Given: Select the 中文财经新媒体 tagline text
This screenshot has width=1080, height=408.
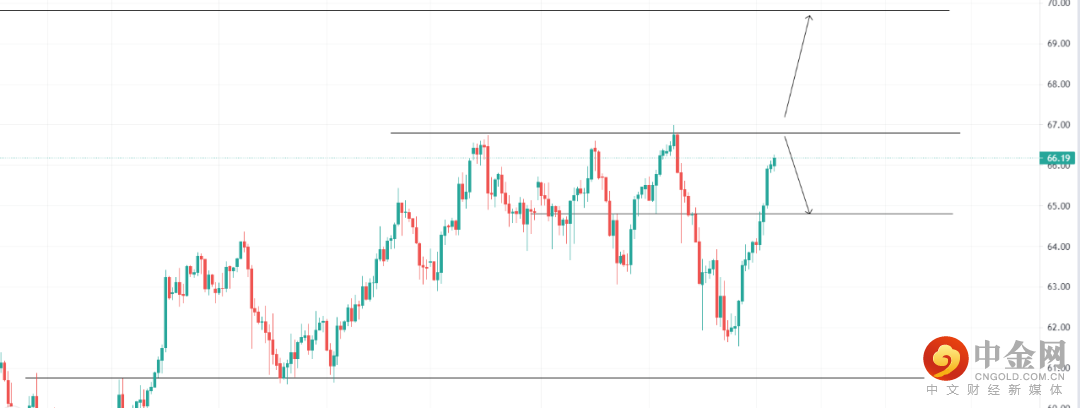Looking at the screenshot, I should 1000,391.
